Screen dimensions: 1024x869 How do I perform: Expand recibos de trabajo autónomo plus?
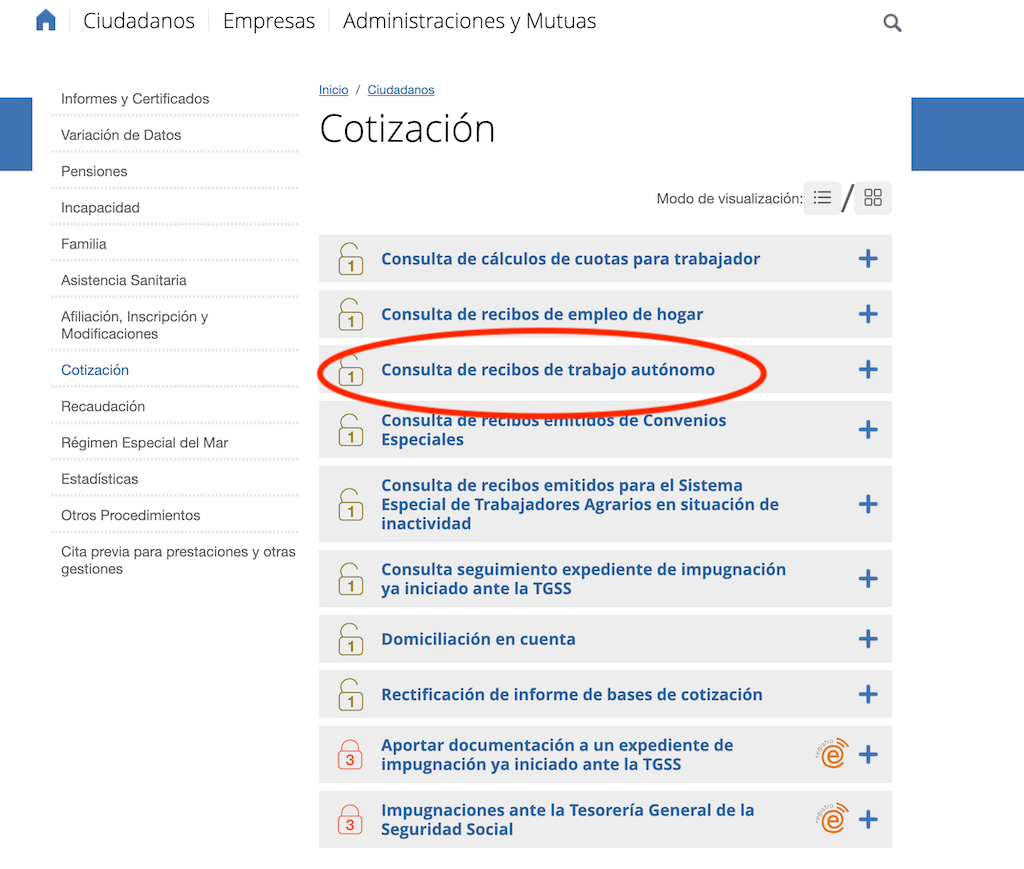click(x=868, y=370)
